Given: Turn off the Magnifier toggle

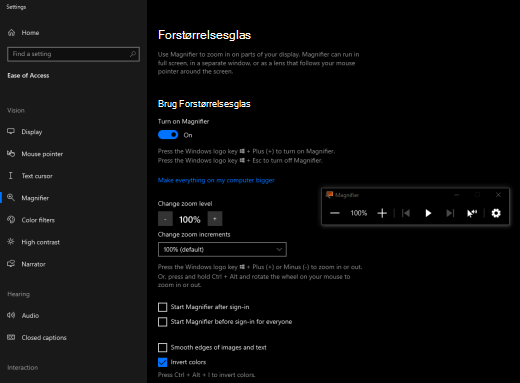Looking at the screenshot, I should [168, 135].
